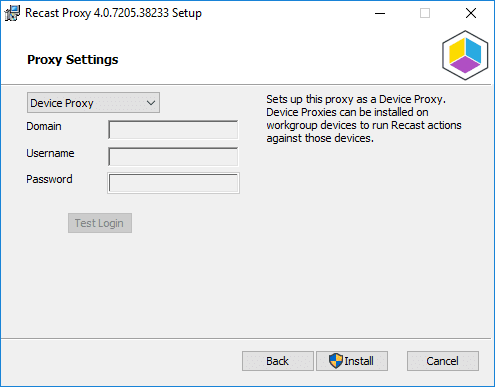
Task: Cancel the Recast Proxy setup
Action: 443,361
